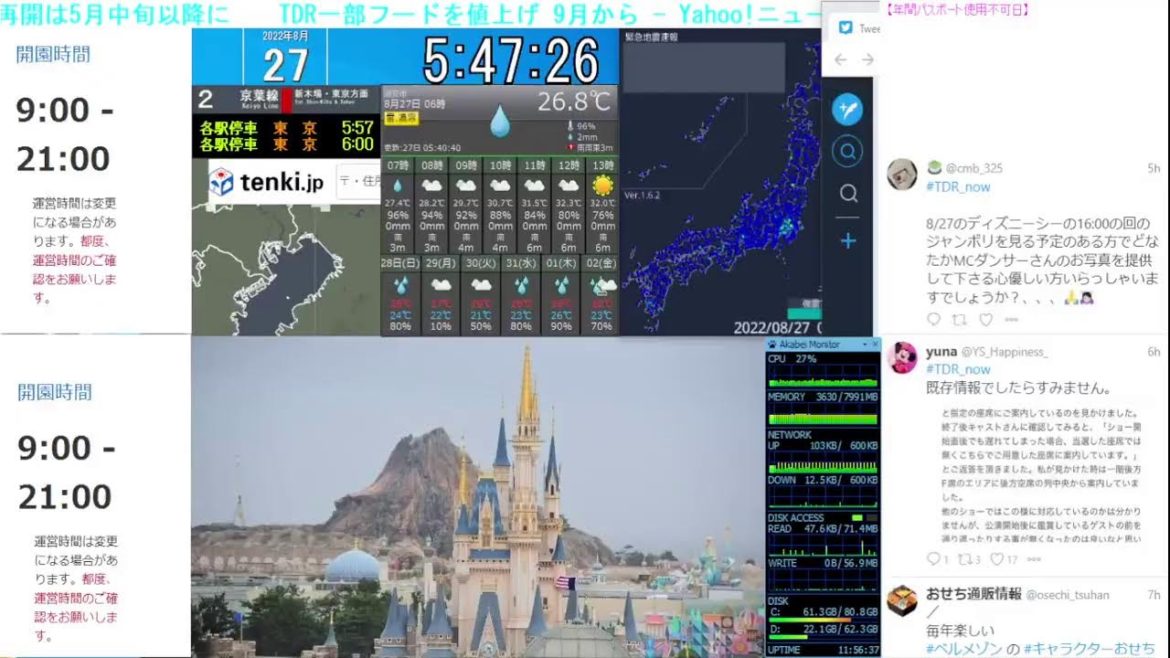The image size is (1170, 658).
Task: Retweet the @cmb_325 tweet
Action: coord(960,319)
